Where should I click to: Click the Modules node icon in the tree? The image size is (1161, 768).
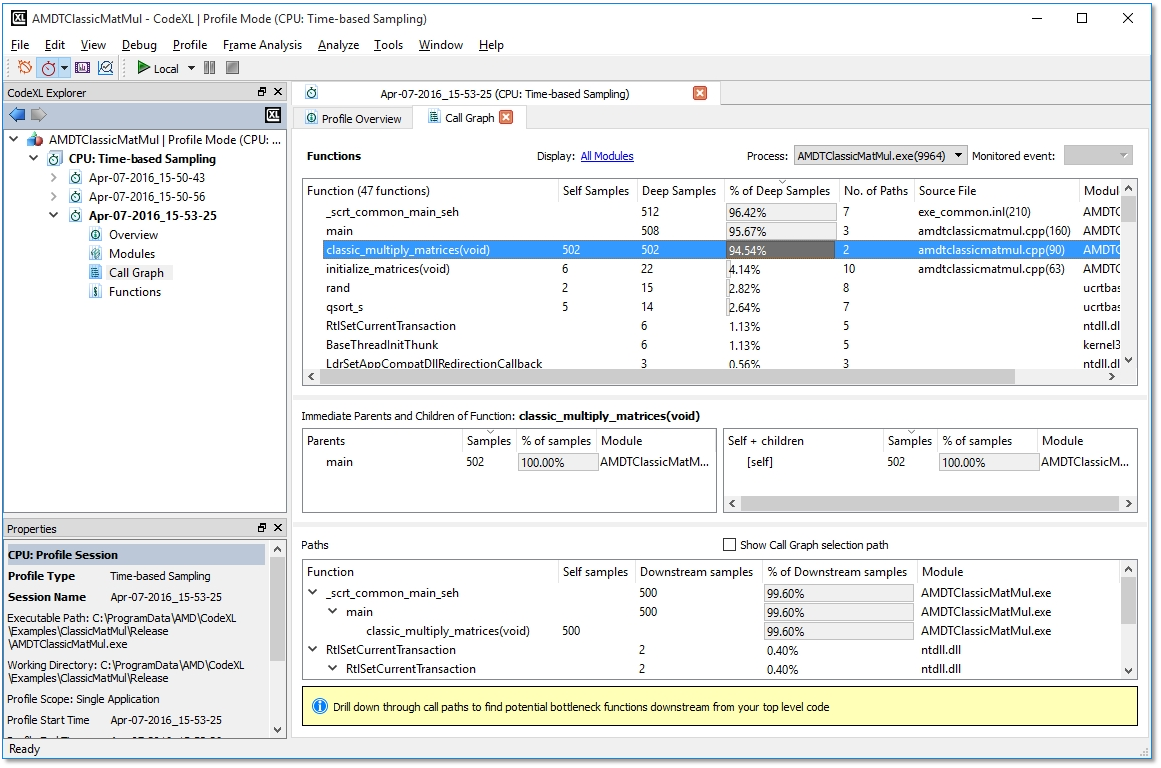pyautogui.click(x=96, y=254)
